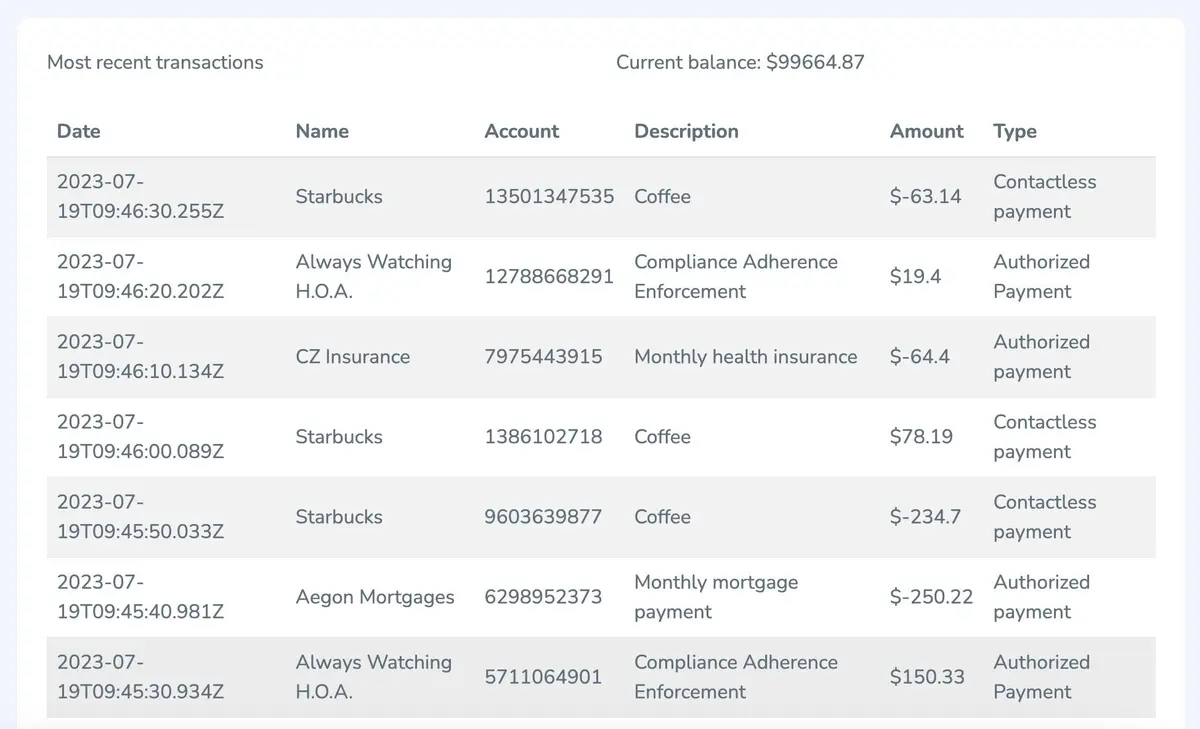Click the Account column header

[x=521, y=131]
